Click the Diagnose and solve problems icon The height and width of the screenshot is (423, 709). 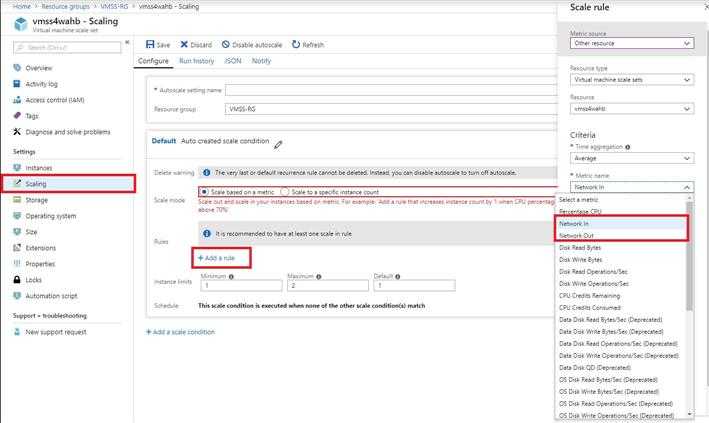(17, 132)
